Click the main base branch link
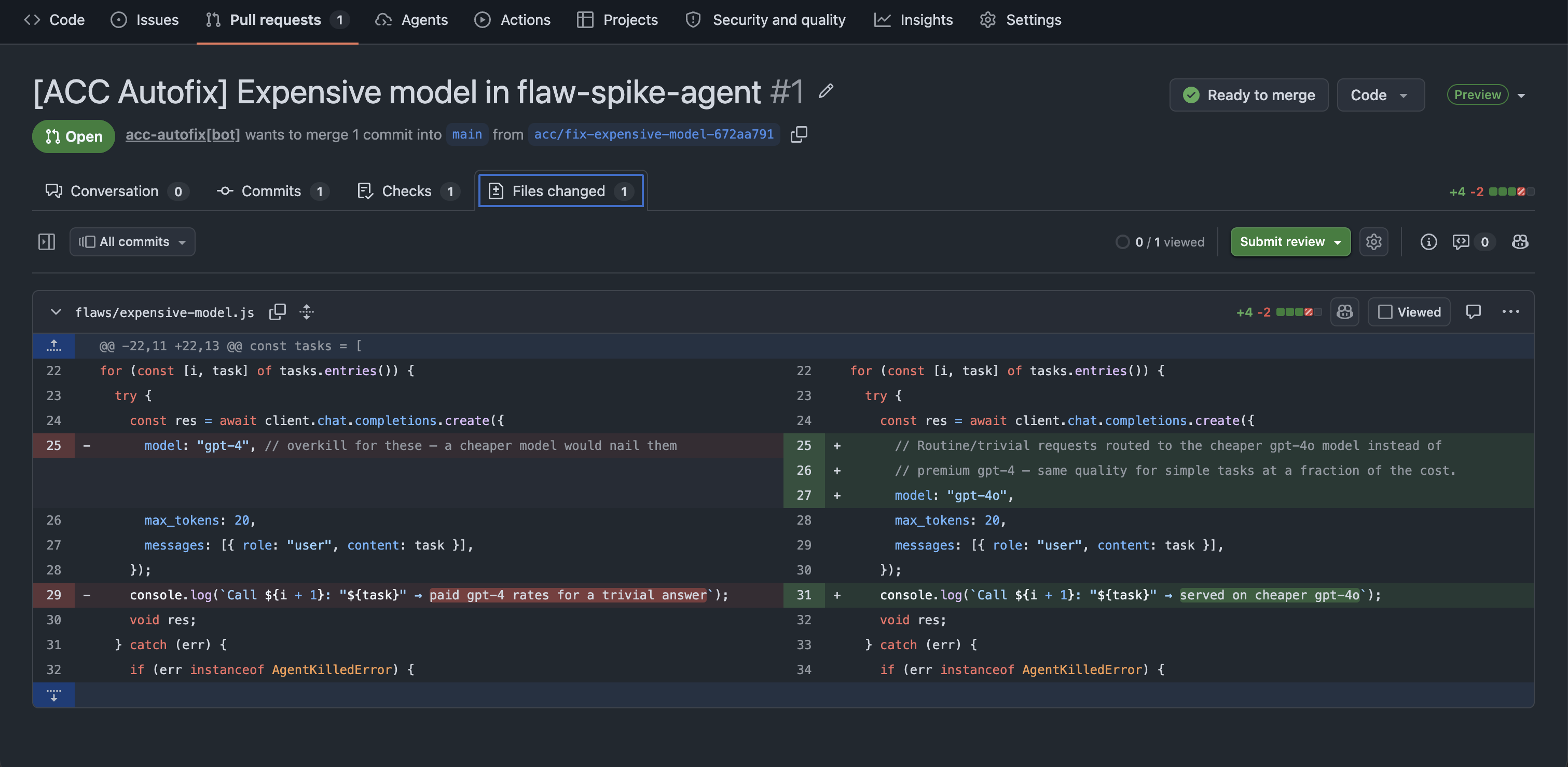The width and height of the screenshot is (1568, 767). coord(466,134)
